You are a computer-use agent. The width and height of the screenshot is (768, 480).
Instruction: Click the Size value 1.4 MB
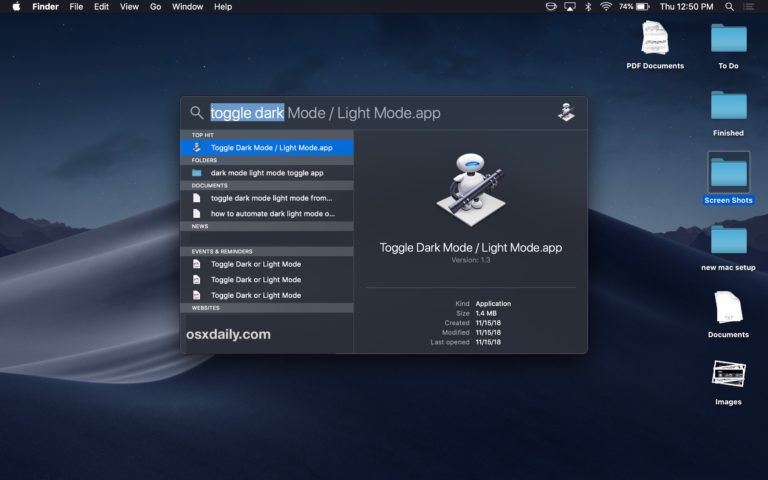486,313
